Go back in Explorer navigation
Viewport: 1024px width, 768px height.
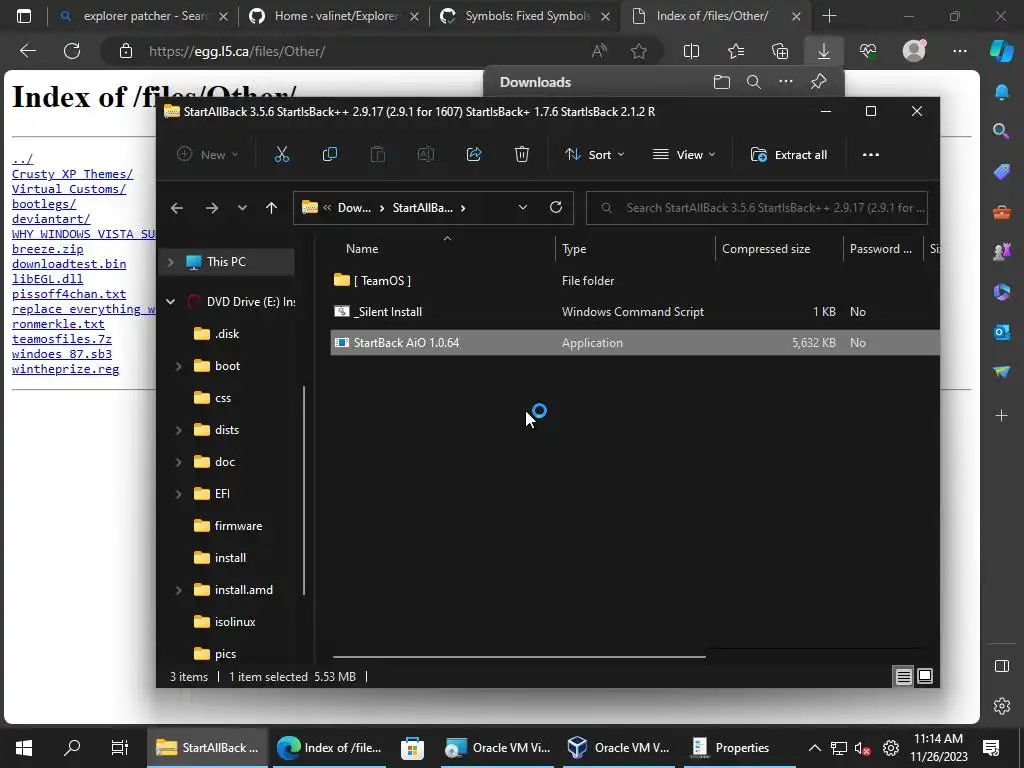(177, 208)
